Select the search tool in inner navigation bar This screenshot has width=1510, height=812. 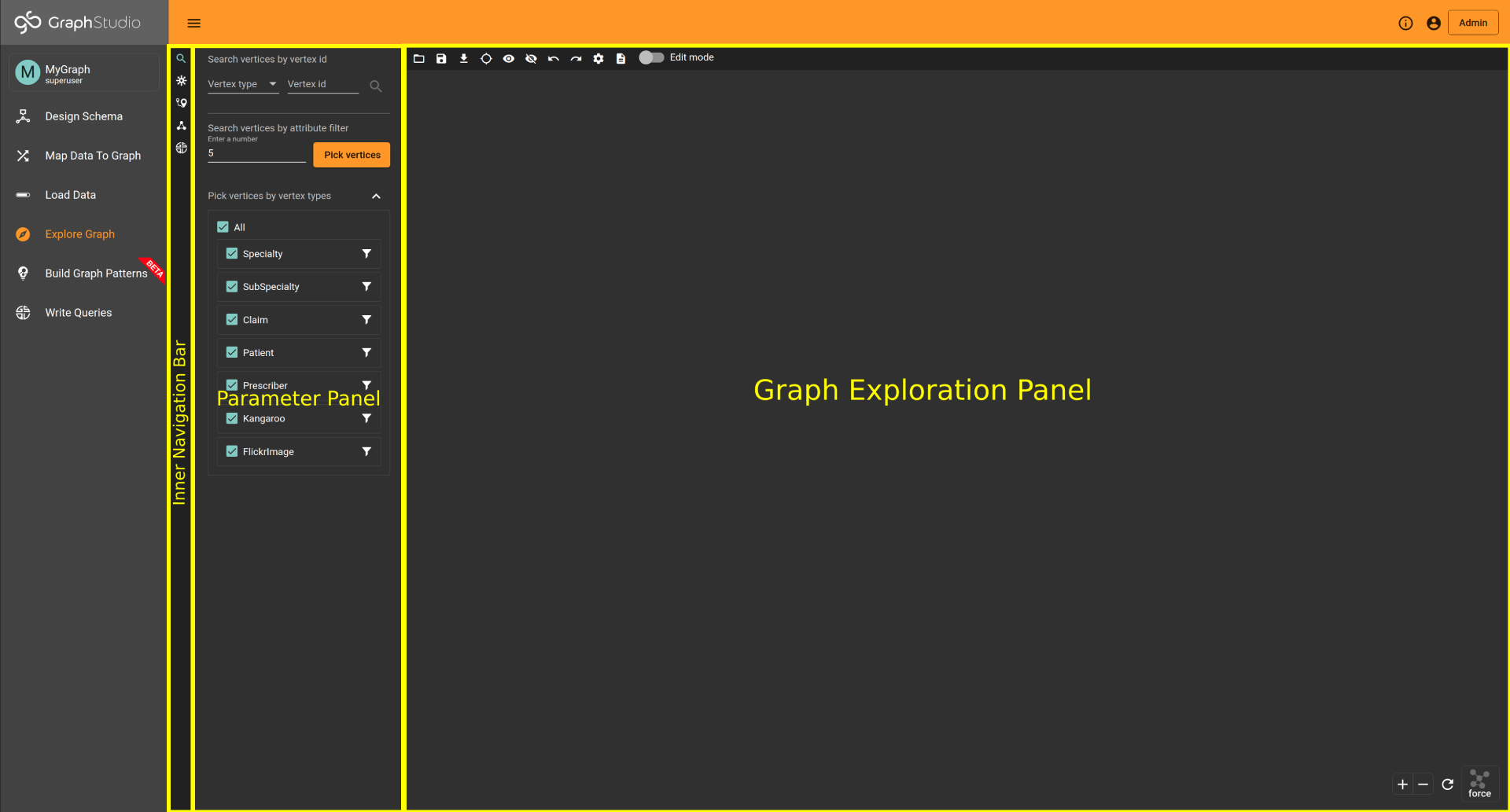pyautogui.click(x=180, y=58)
